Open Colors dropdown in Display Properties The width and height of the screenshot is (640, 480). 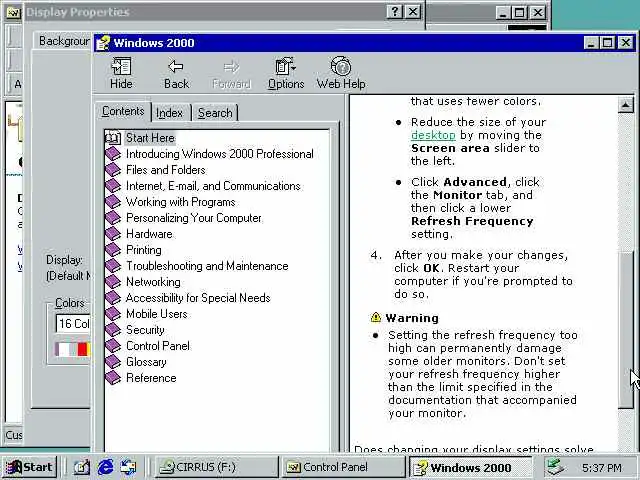pos(73,324)
